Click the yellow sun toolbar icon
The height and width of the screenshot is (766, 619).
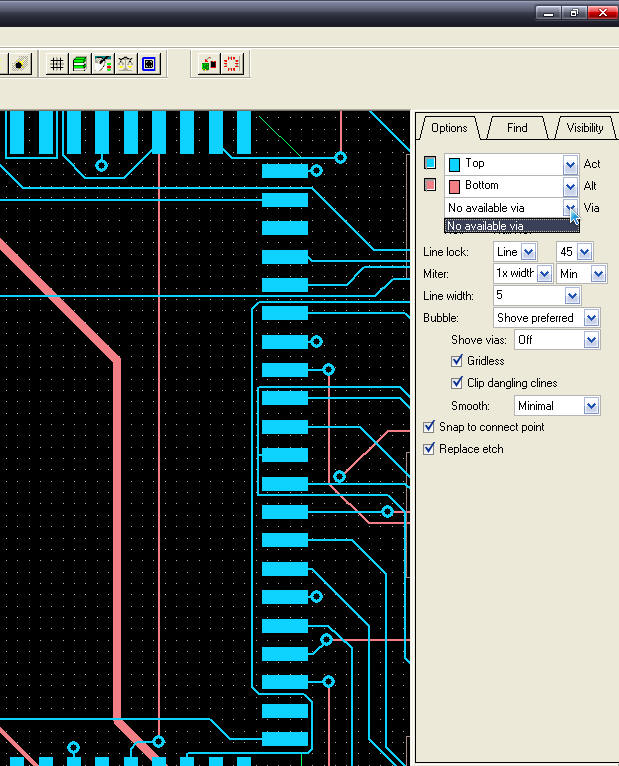coord(20,64)
